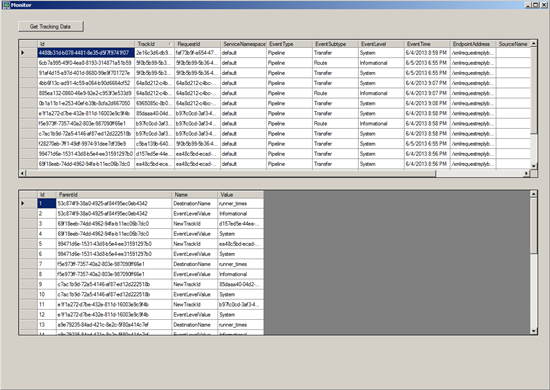Select the row header arrow beside lower grid Id 1
This screenshot has height=390, width=550.
[x=28, y=203]
